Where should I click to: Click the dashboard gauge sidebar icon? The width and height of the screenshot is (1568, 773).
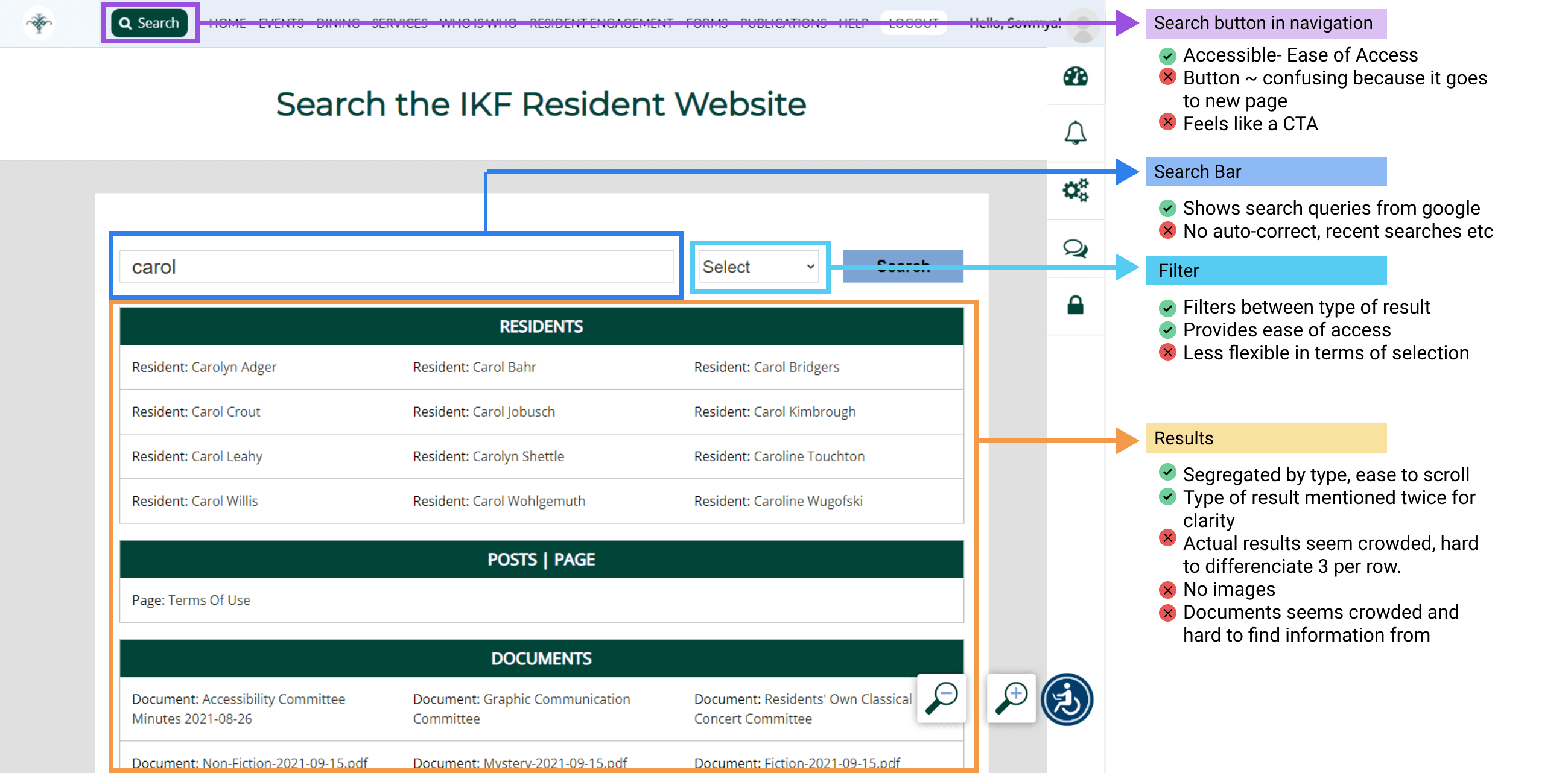click(x=1075, y=77)
